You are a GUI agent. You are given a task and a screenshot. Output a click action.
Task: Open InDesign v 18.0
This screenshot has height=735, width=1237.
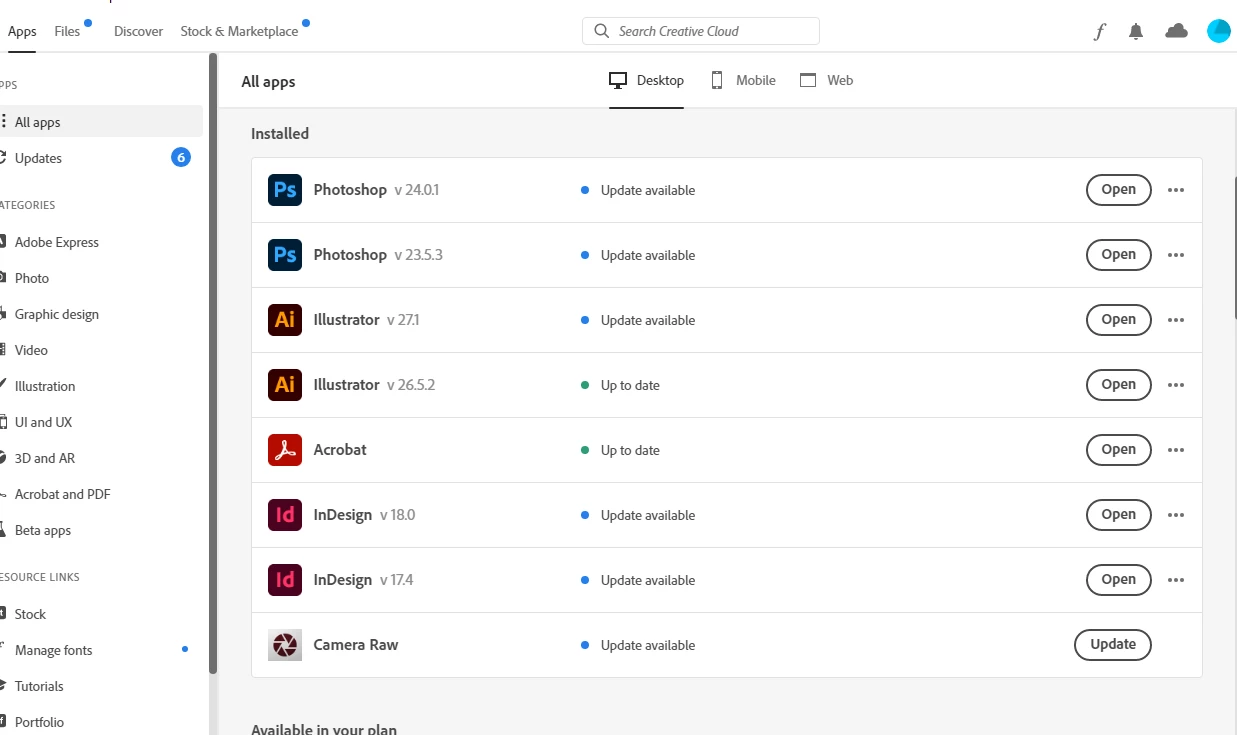point(1119,515)
